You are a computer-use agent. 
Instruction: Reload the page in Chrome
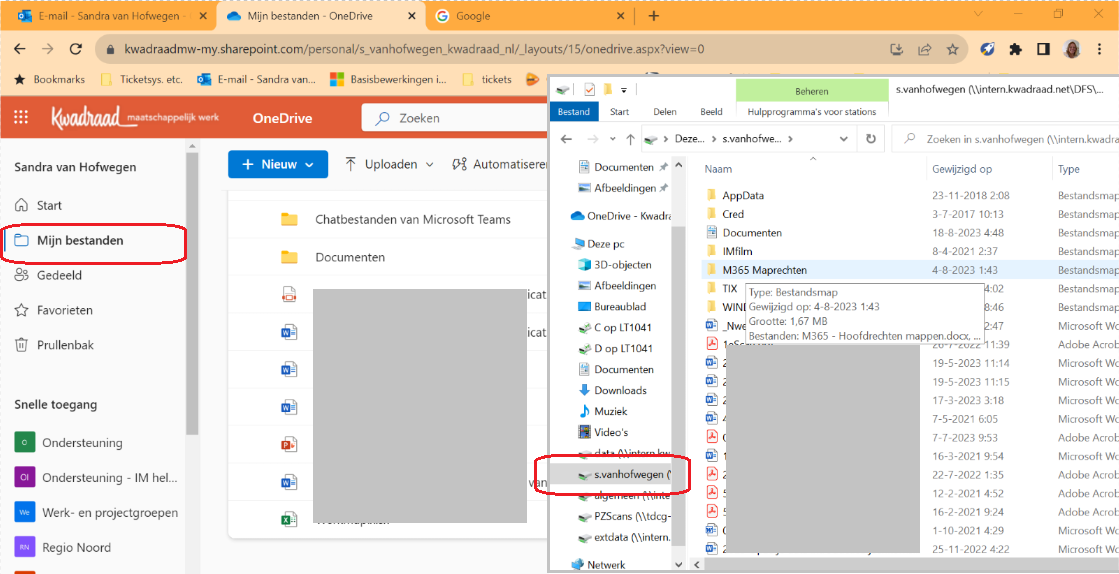coord(75,49)
